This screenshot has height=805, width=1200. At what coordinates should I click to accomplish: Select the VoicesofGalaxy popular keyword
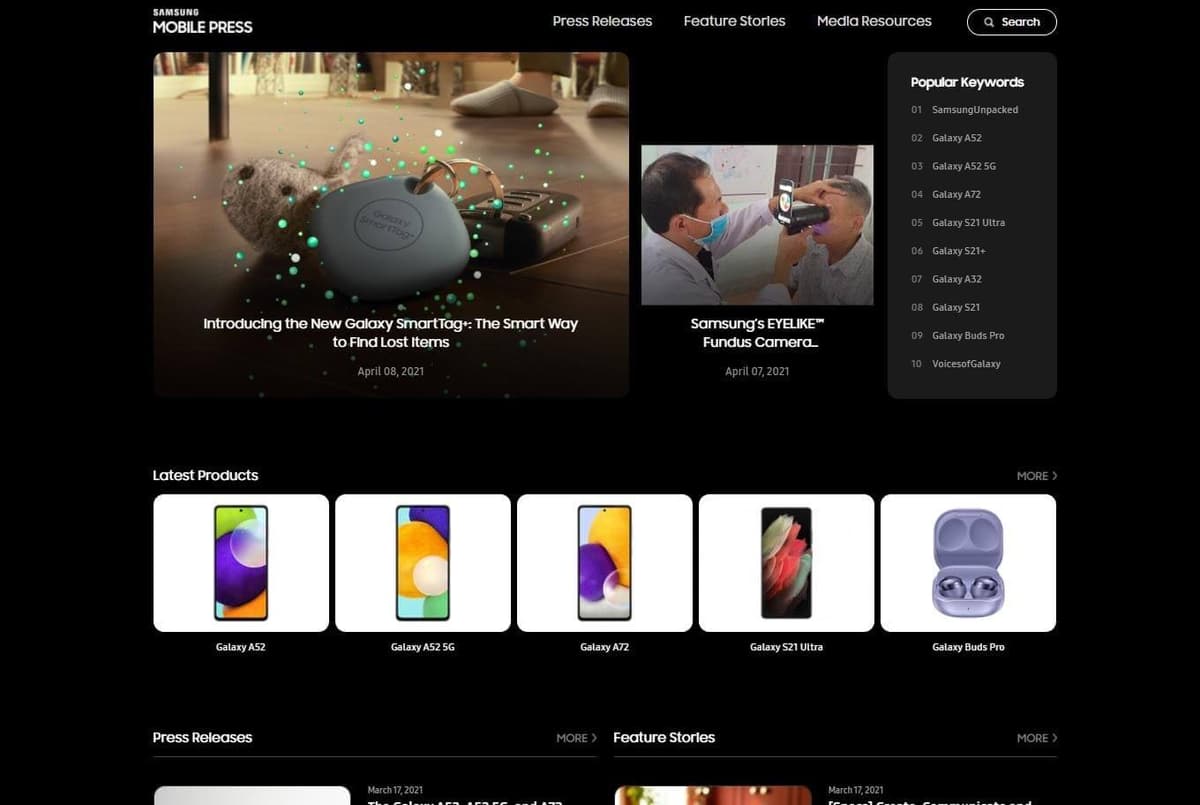pos(966,363)
